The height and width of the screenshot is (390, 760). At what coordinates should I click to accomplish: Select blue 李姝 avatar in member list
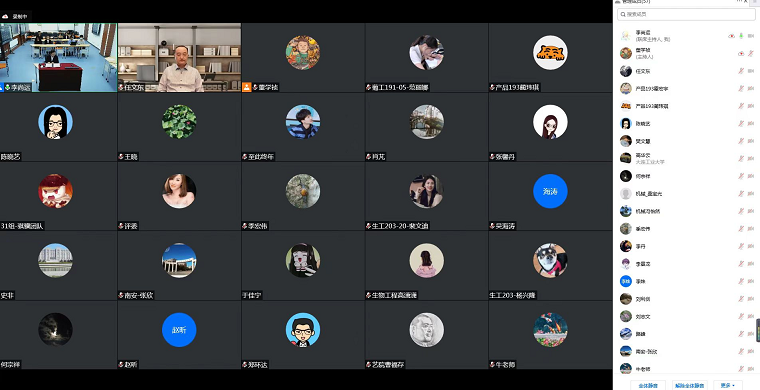pos(626,281)
